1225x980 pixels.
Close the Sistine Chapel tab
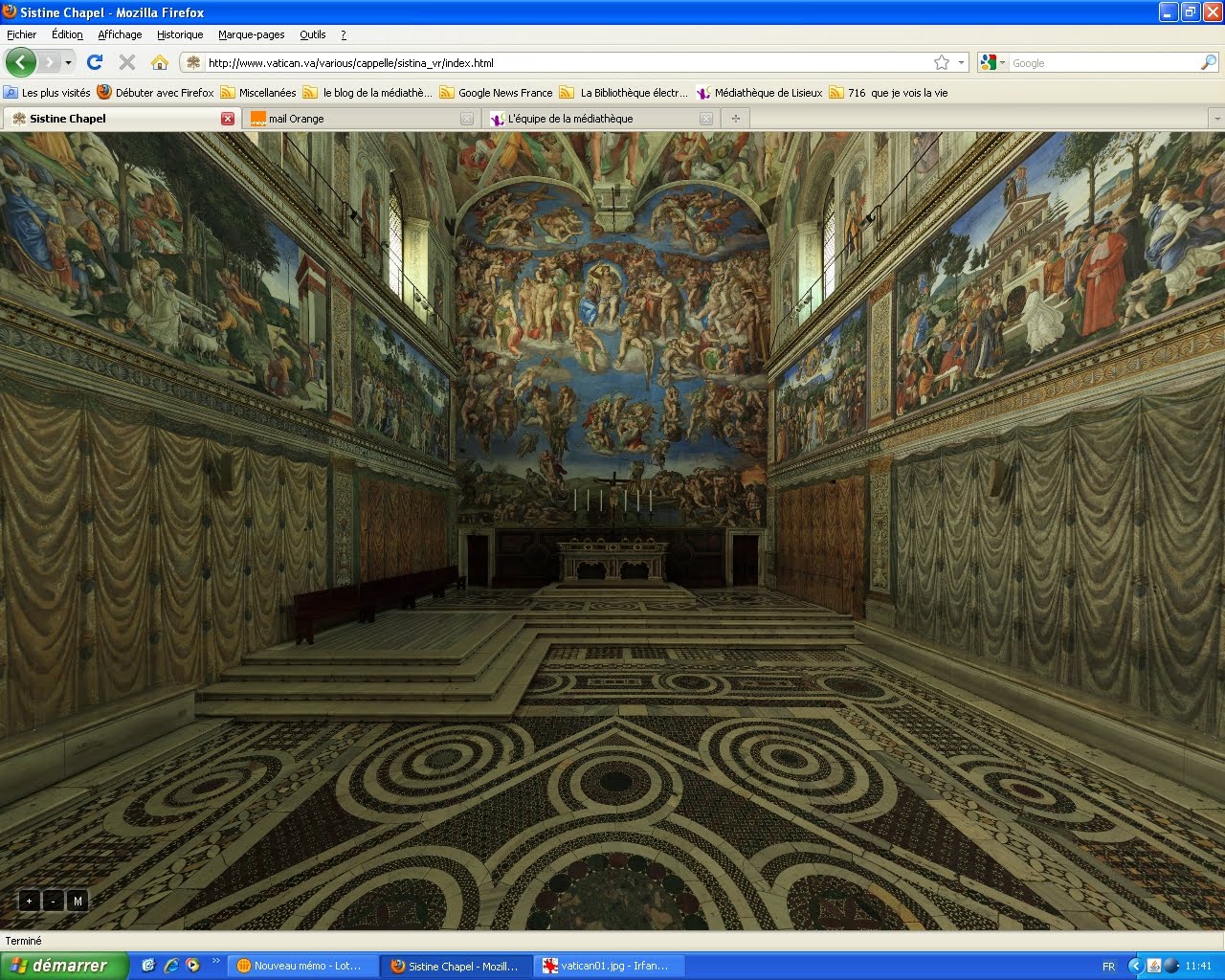pyautogui.click(x=228, y=119)
